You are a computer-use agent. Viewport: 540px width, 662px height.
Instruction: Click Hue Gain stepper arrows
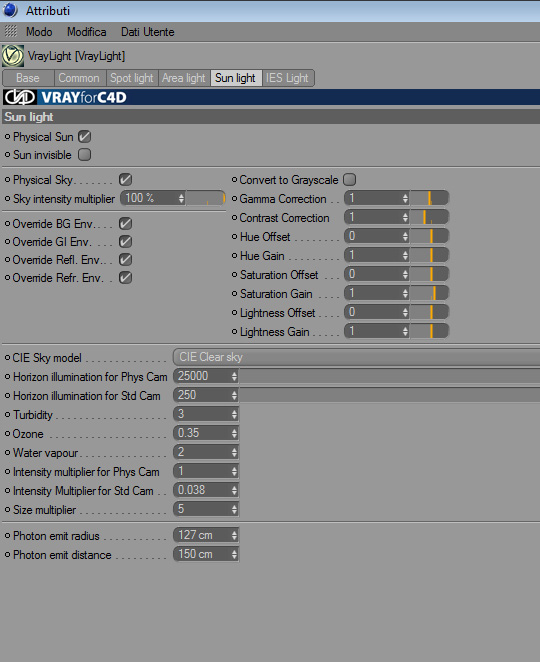[x=405, y=255]
